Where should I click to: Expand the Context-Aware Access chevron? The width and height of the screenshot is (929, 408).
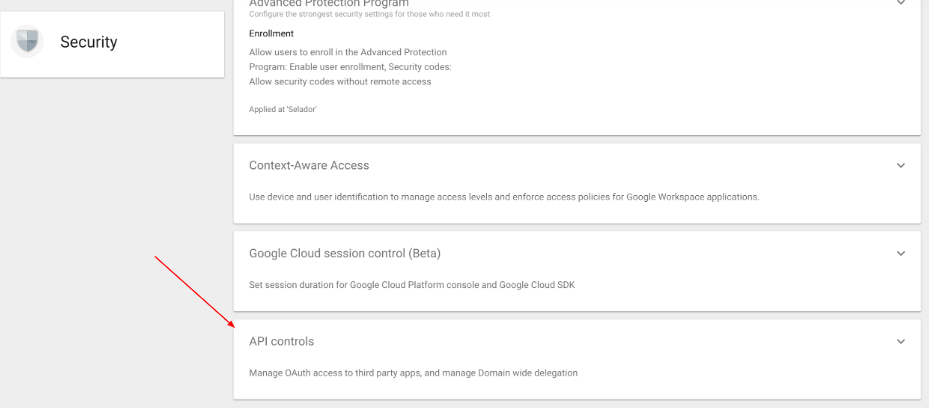pyautogui.click(x=900, y=165)
